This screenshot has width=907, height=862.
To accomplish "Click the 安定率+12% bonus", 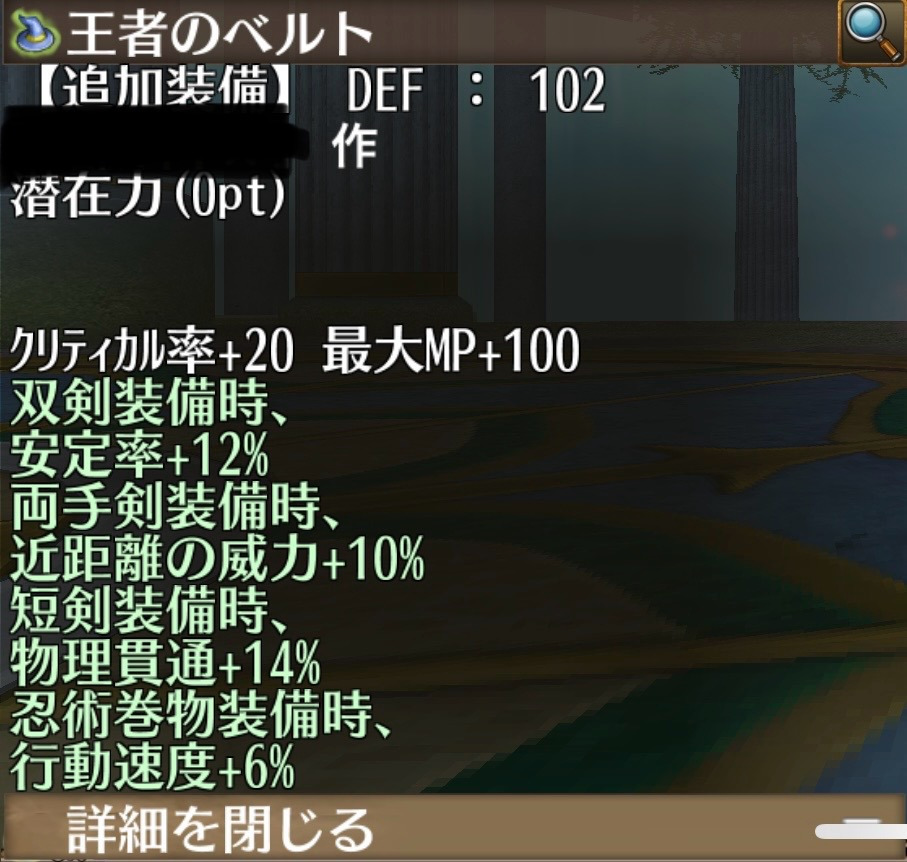I will (x=139, y=455).
